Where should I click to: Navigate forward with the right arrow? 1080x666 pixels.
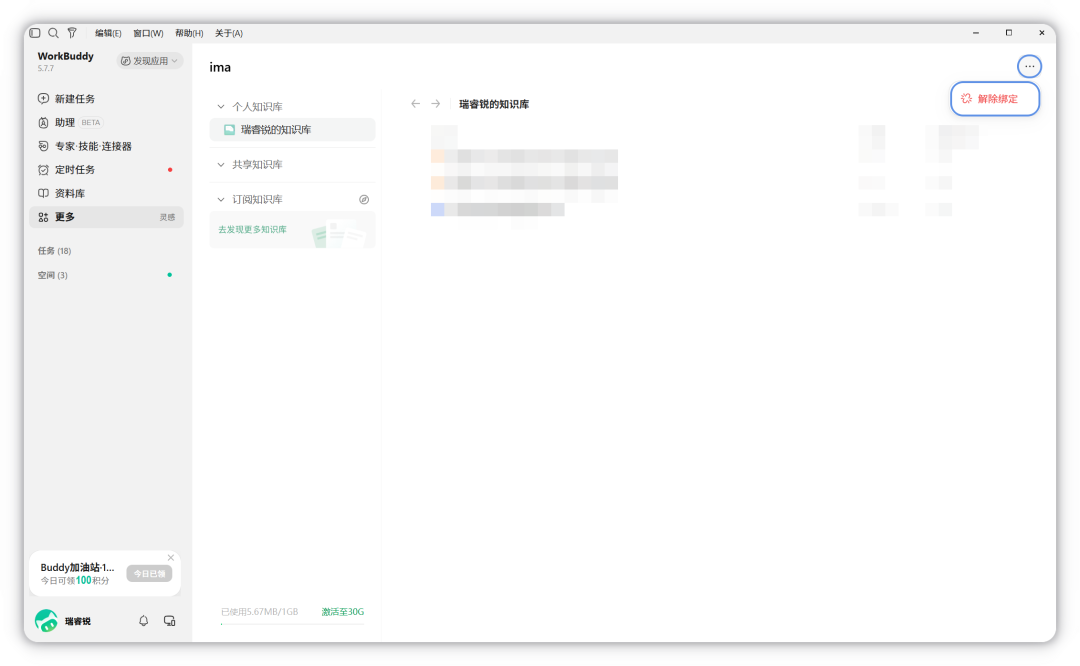point(435,104)
